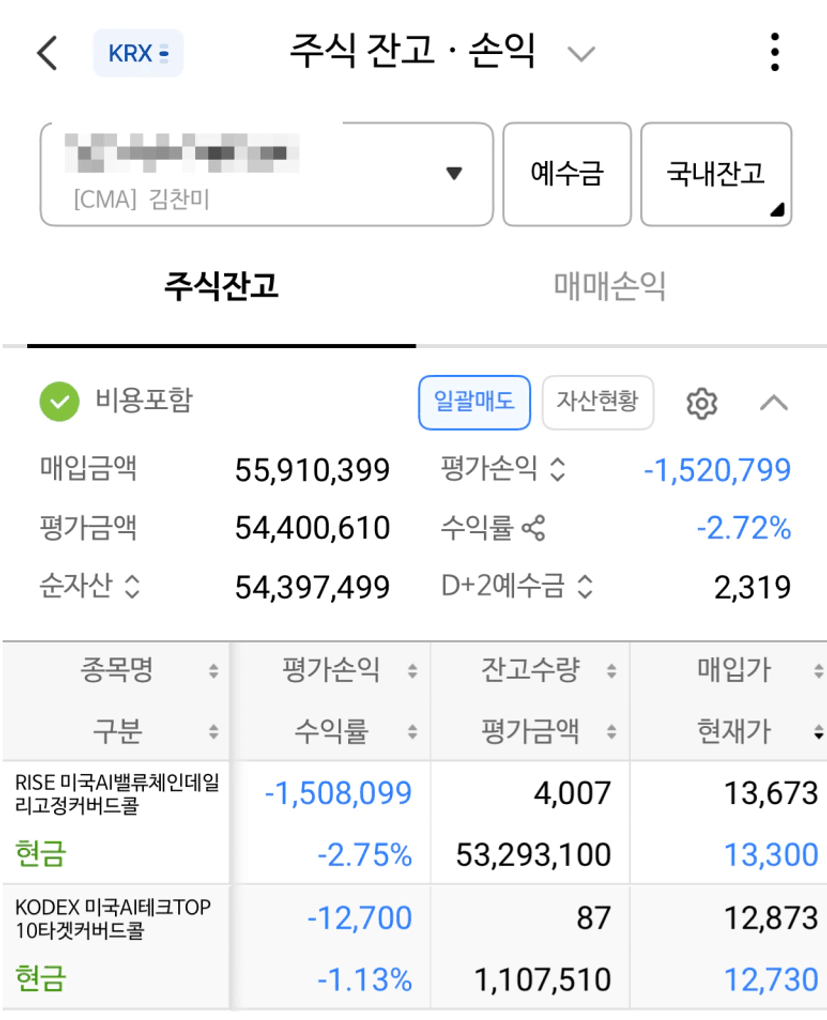Open the 자산현황 button
Screen dimensions: 827x1020
pos(597,402)
